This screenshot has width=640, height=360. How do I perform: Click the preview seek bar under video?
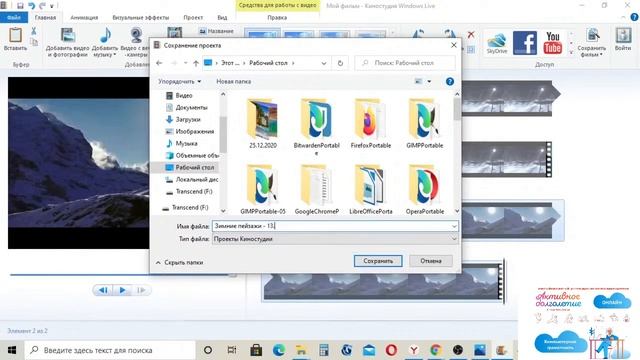pos(123,275)
